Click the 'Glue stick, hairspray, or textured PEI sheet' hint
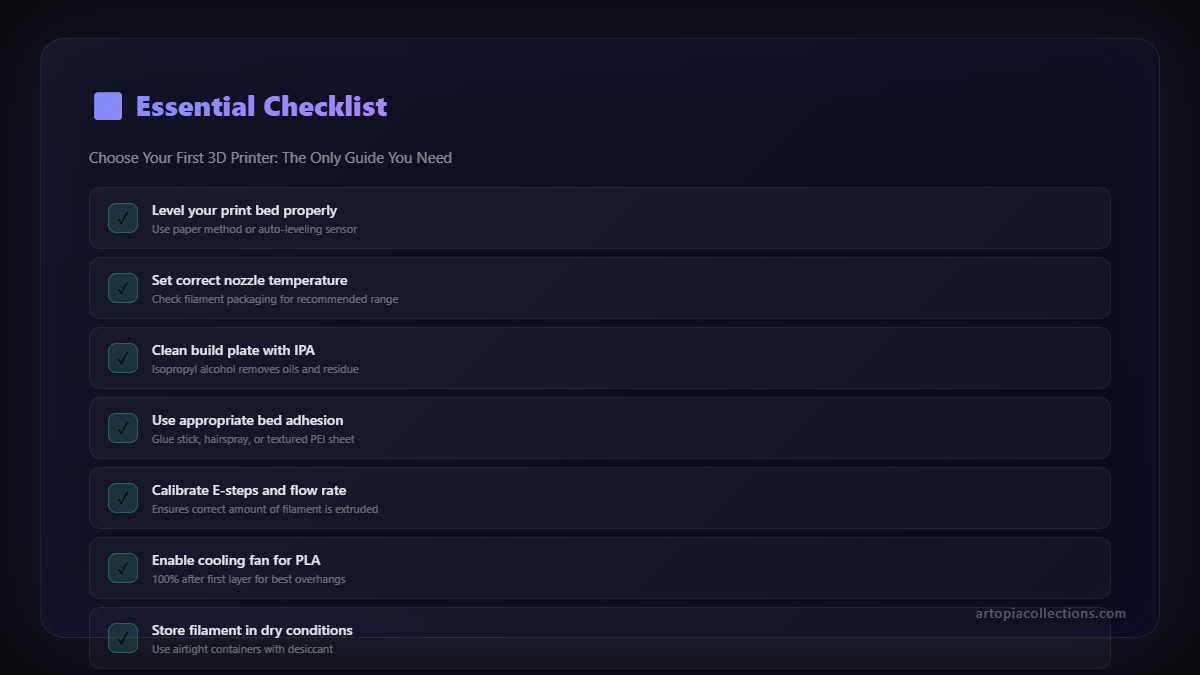Screen dimensions: 1200x675 [253, 439]
